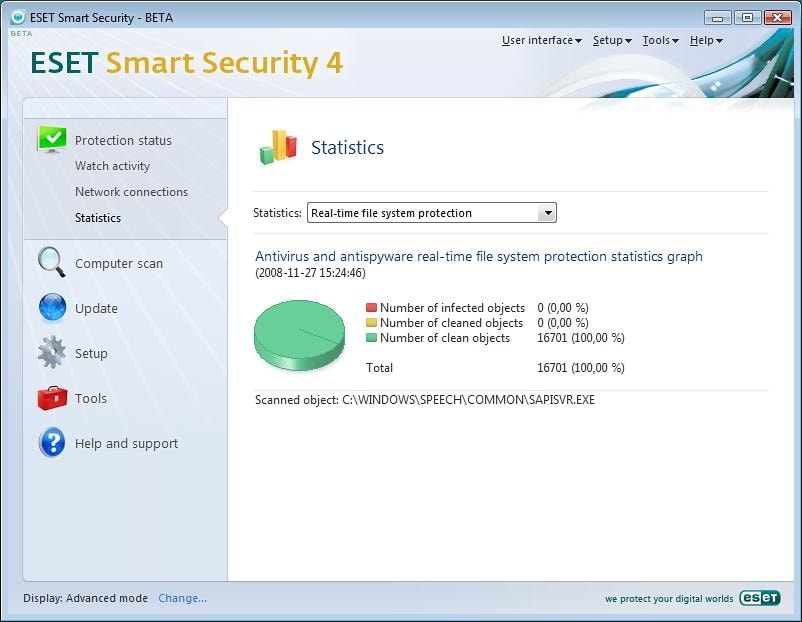Click the Scanned object path SAPISVR.EXE
Image resolution: width=802 pixels, height=622 pixels.
468,399
